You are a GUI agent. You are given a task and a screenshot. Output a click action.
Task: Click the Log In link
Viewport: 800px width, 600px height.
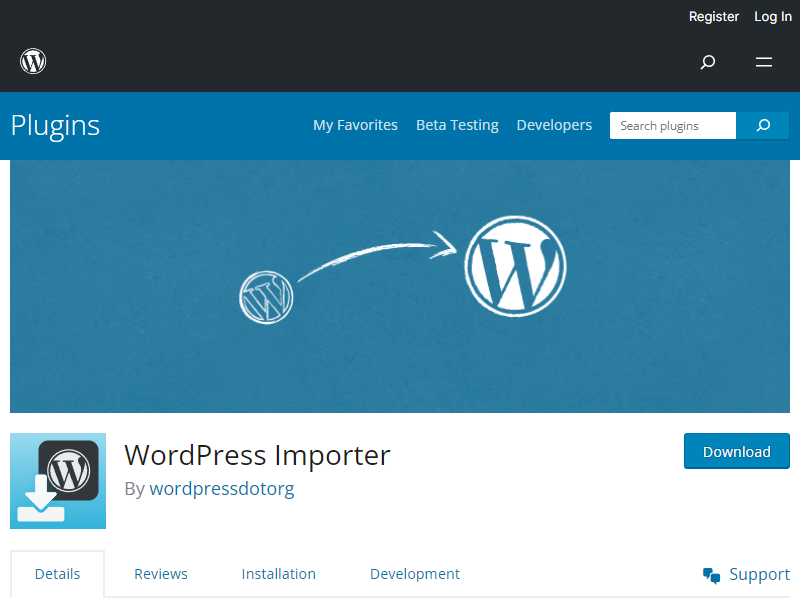pyautogui.click(x=773, y=17)
